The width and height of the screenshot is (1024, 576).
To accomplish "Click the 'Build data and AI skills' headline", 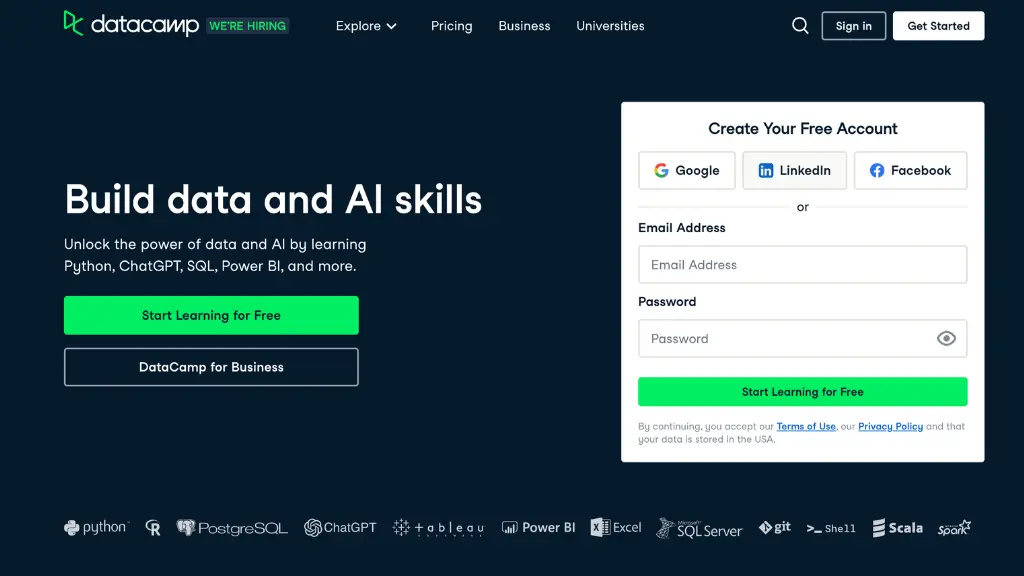I will [273, 199].
